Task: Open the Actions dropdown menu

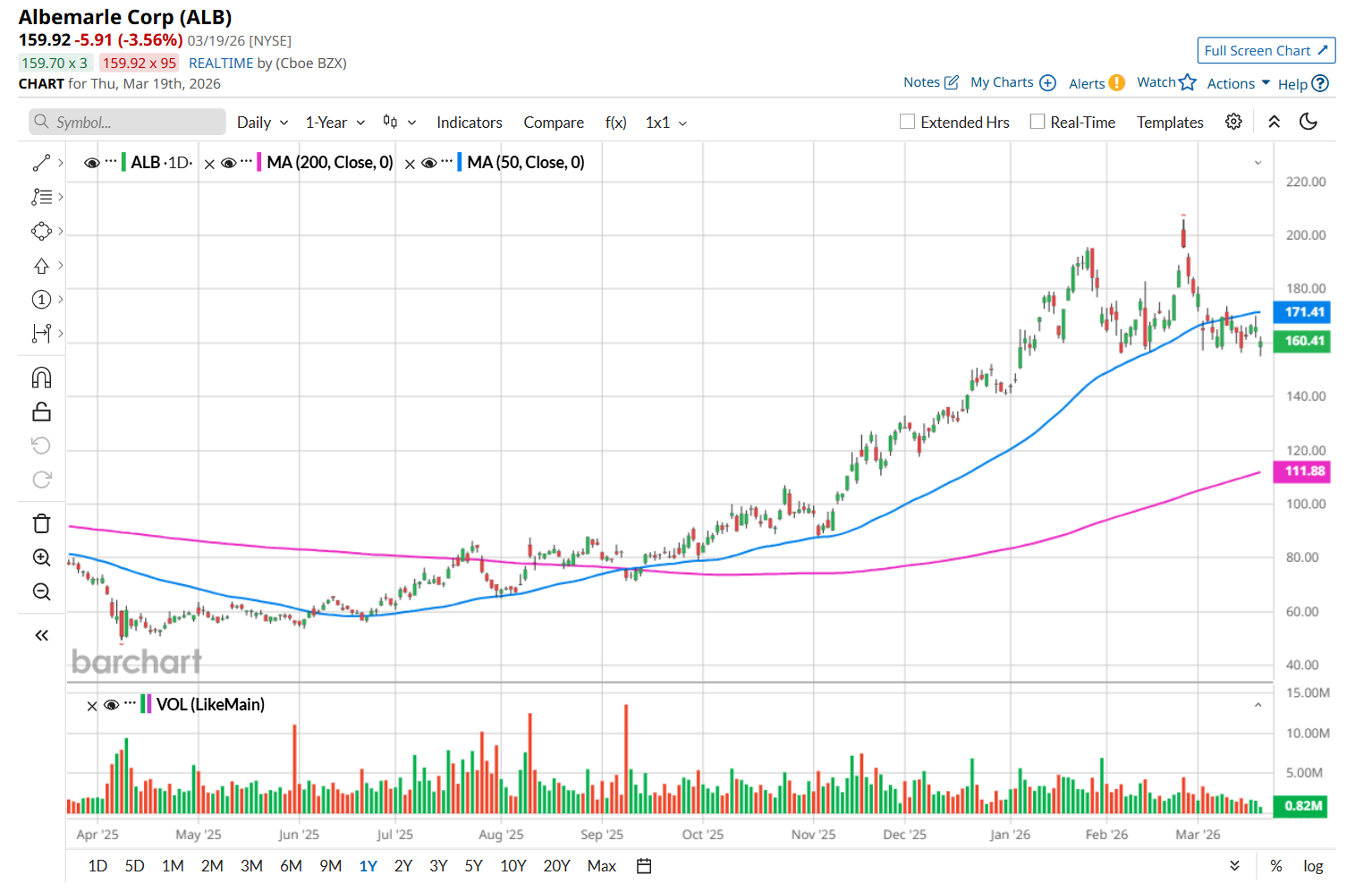Action: [1238, 83]
